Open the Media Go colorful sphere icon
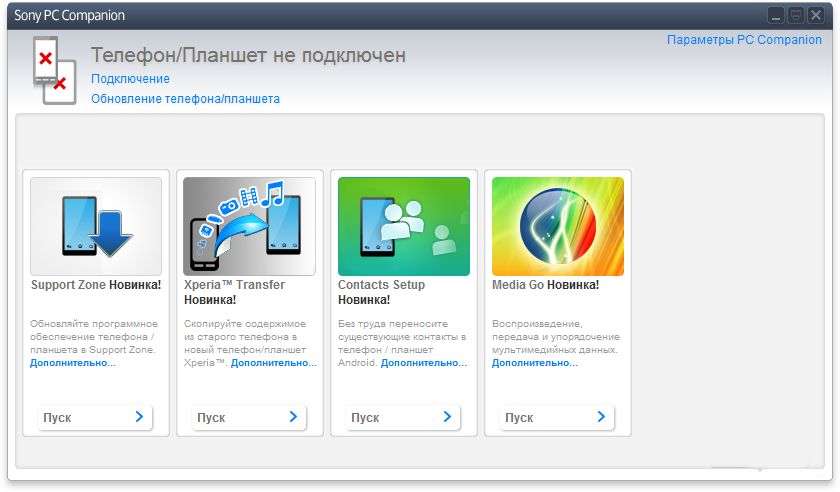 click(558, 226)
